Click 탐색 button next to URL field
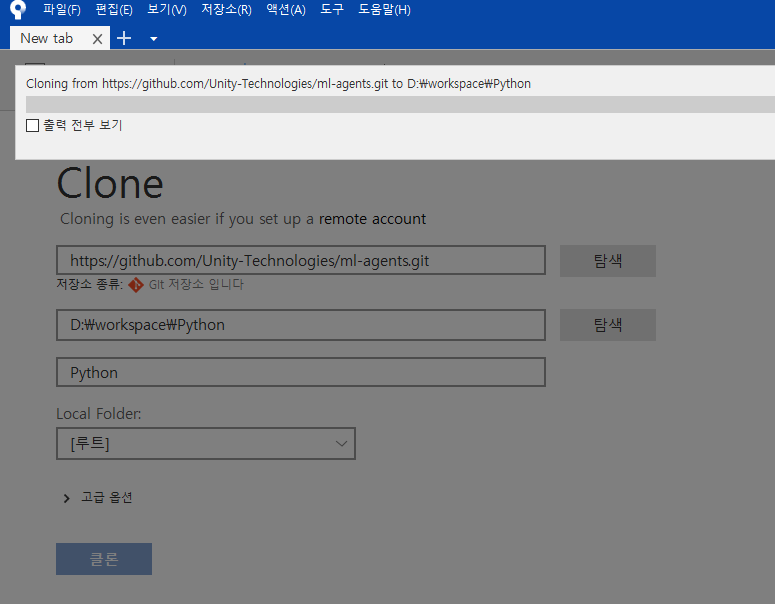Image resolution: width=775 pixels, height=604 pixels. tap(607, 260)
